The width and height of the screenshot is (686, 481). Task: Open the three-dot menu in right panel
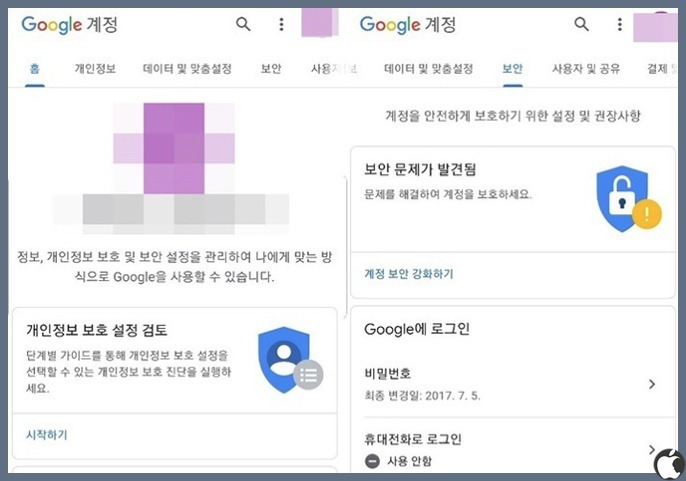pyautogui.click(x=620, y=24)
